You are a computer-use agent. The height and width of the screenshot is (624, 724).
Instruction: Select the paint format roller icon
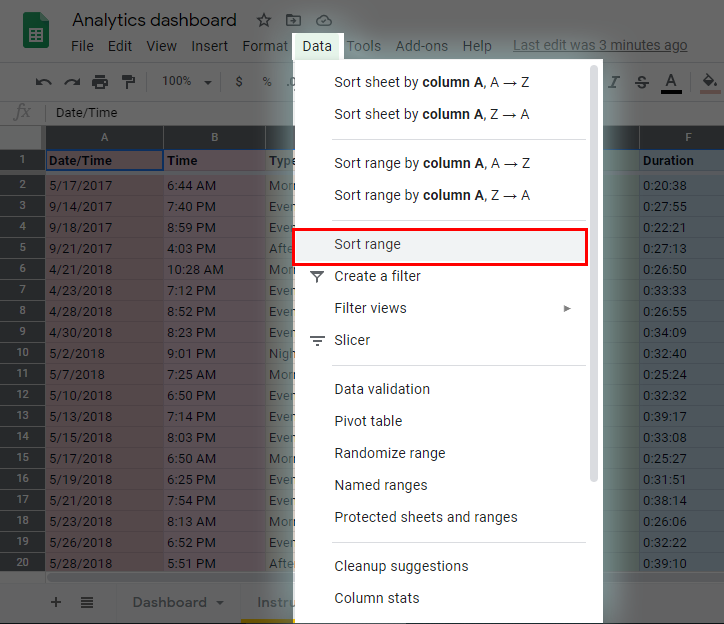[128, 82]
